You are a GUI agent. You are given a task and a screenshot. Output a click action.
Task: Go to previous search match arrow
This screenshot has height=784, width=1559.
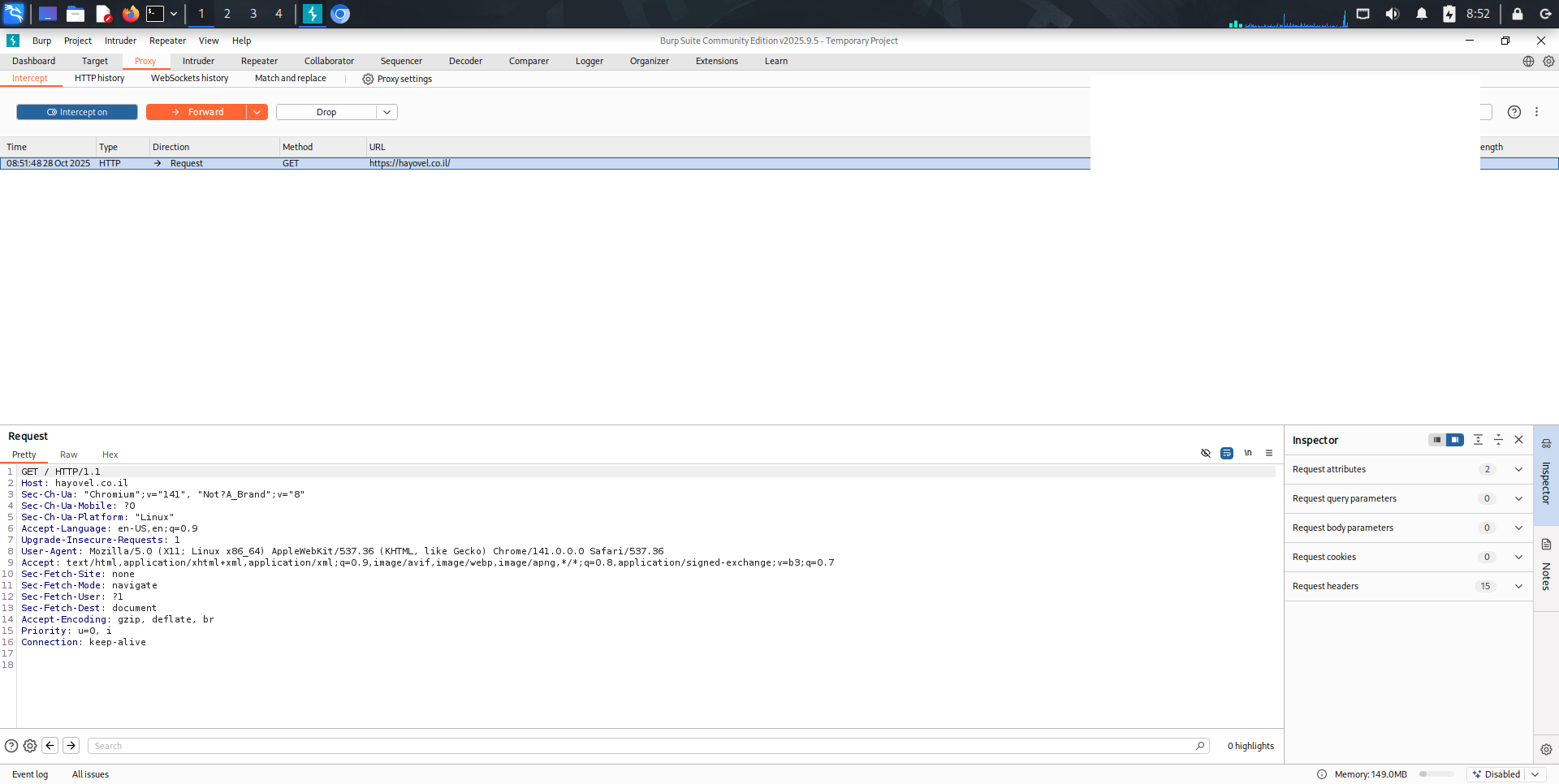click(x=50, y=745)
